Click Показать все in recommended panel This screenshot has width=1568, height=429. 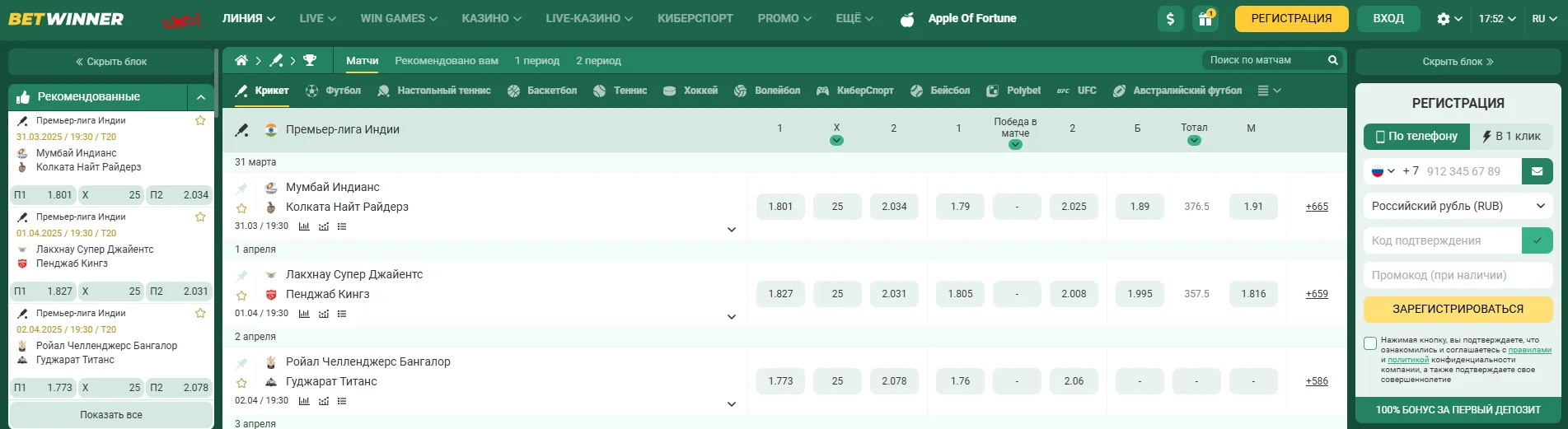coord(111,415)
